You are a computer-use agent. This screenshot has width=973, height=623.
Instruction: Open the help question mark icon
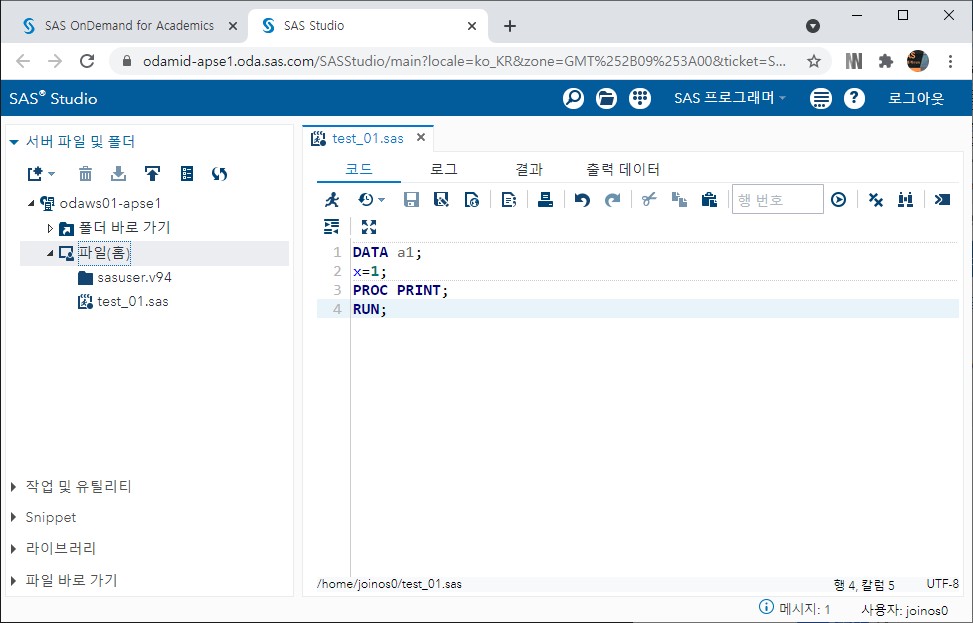point(854,98)
